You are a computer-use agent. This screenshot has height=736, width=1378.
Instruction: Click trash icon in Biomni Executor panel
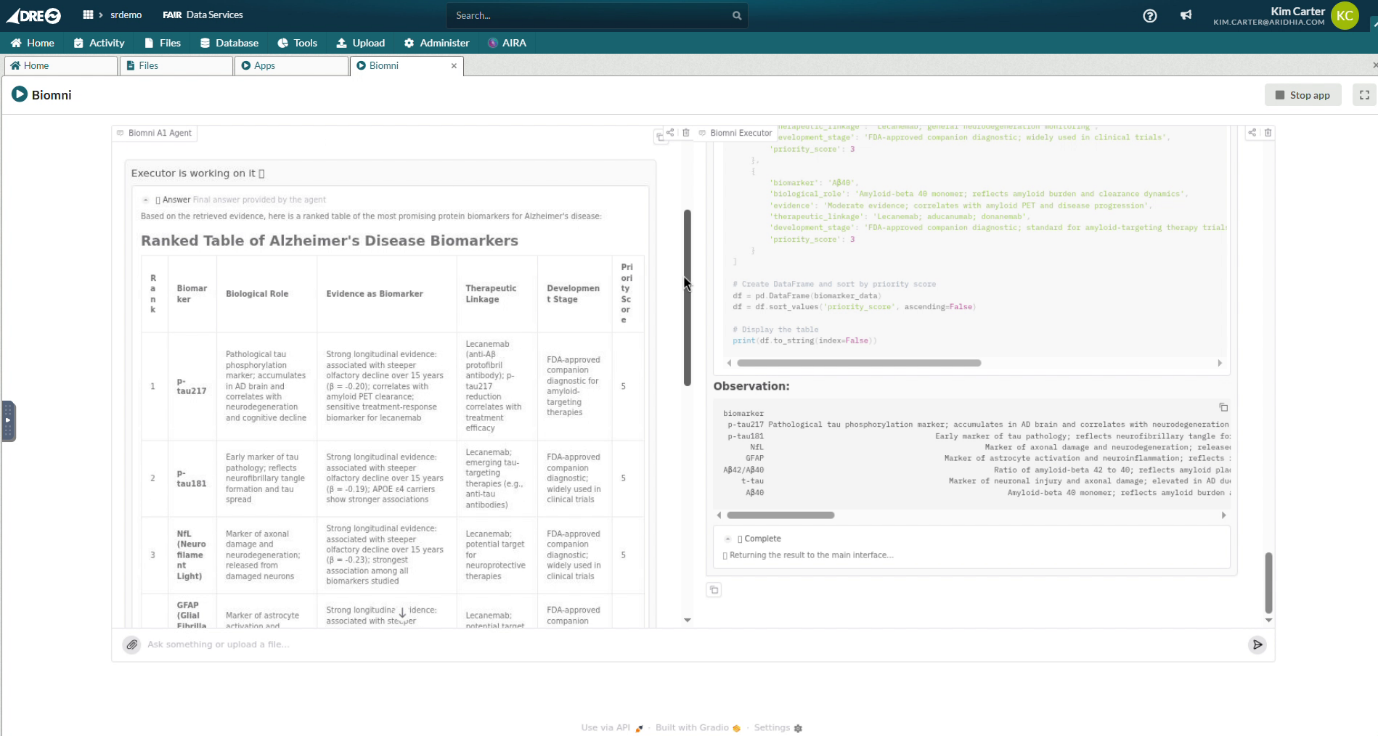pyautogui.click(x=1268, y=133)
